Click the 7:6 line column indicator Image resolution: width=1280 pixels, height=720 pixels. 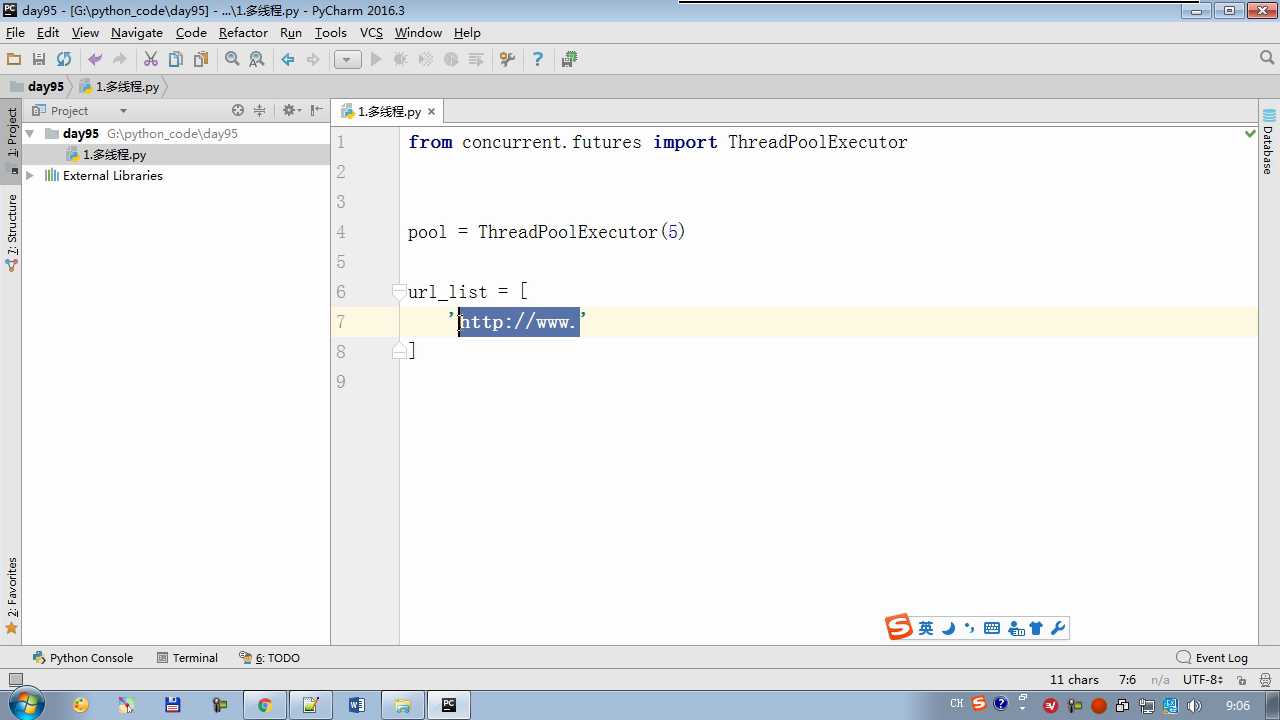pos(1127,680)
